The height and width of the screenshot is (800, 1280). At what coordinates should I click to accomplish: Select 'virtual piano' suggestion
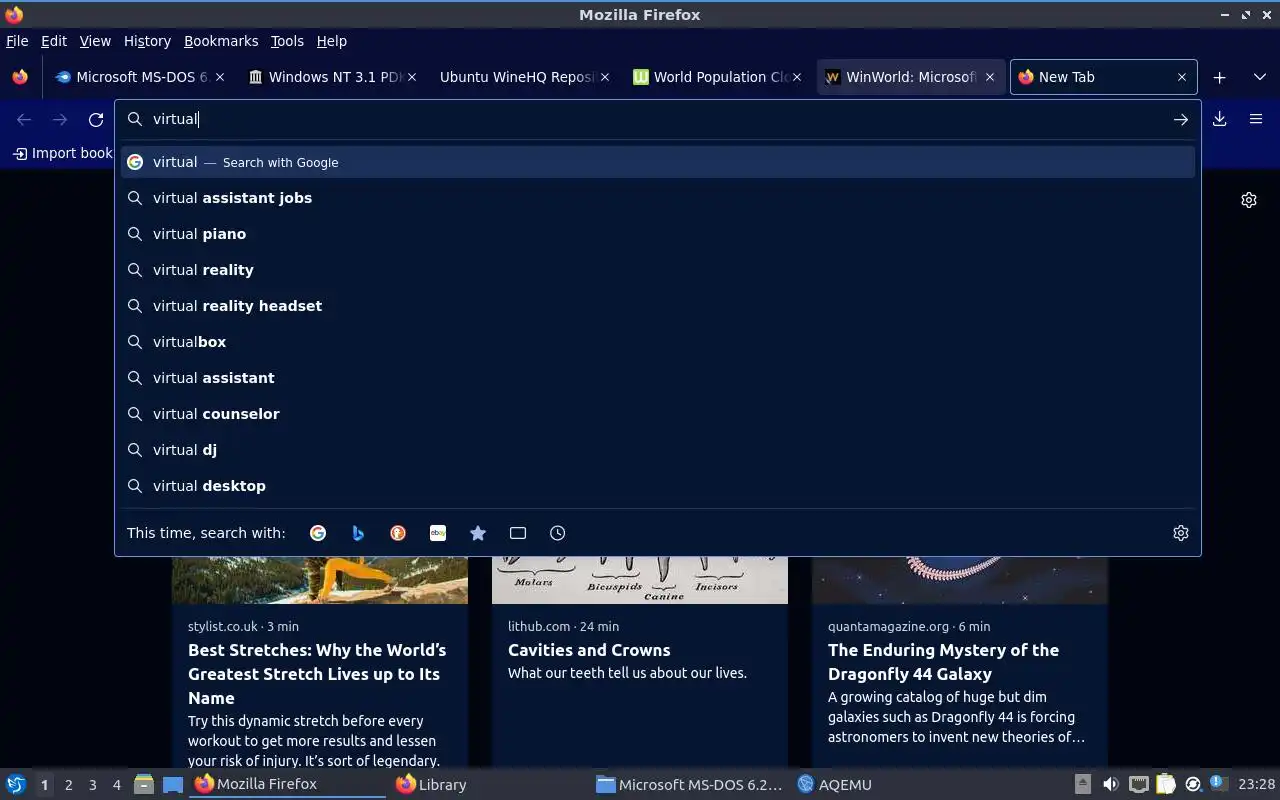coord(658,234)
